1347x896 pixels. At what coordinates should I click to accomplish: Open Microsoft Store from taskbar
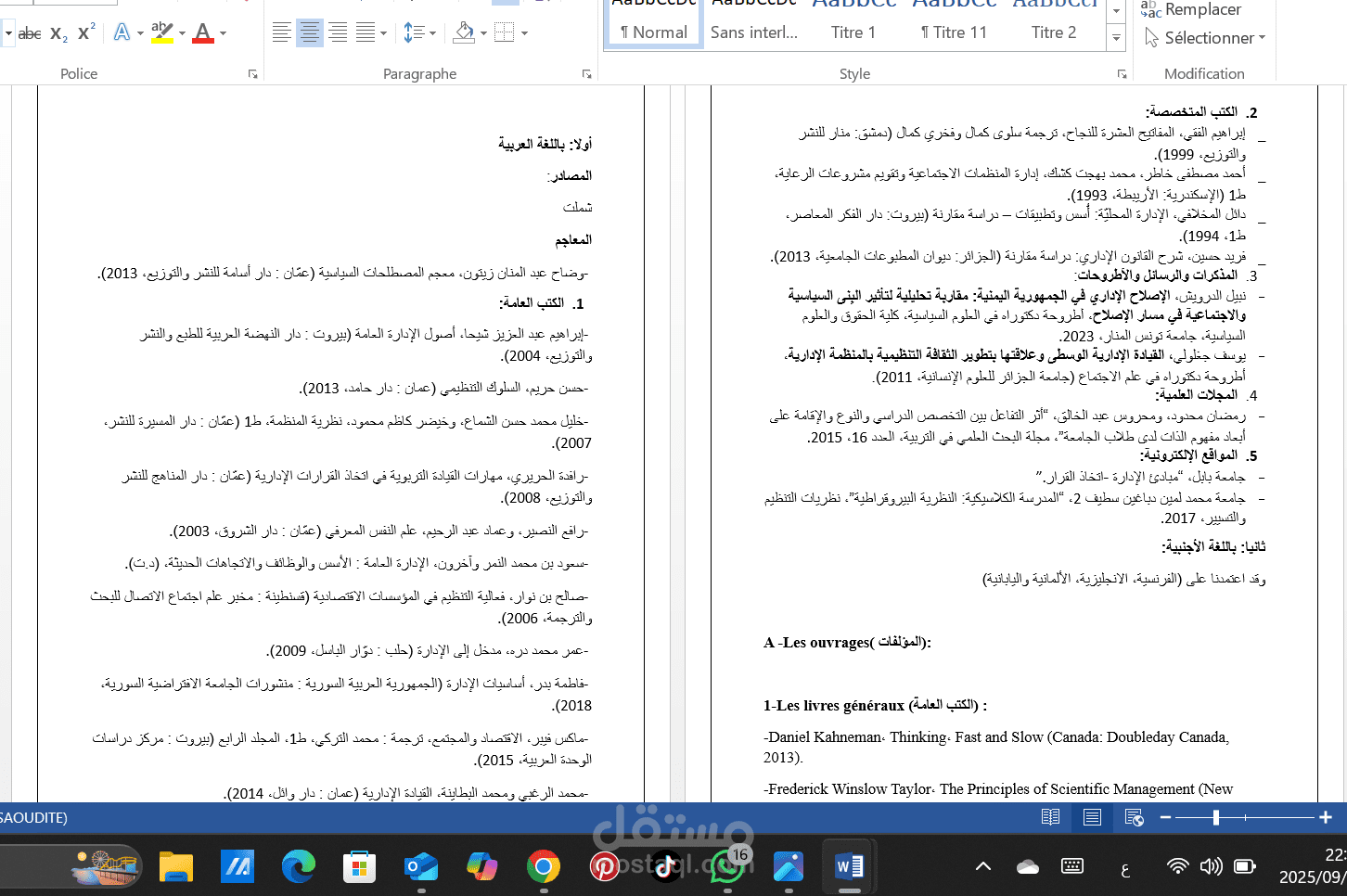359,866
